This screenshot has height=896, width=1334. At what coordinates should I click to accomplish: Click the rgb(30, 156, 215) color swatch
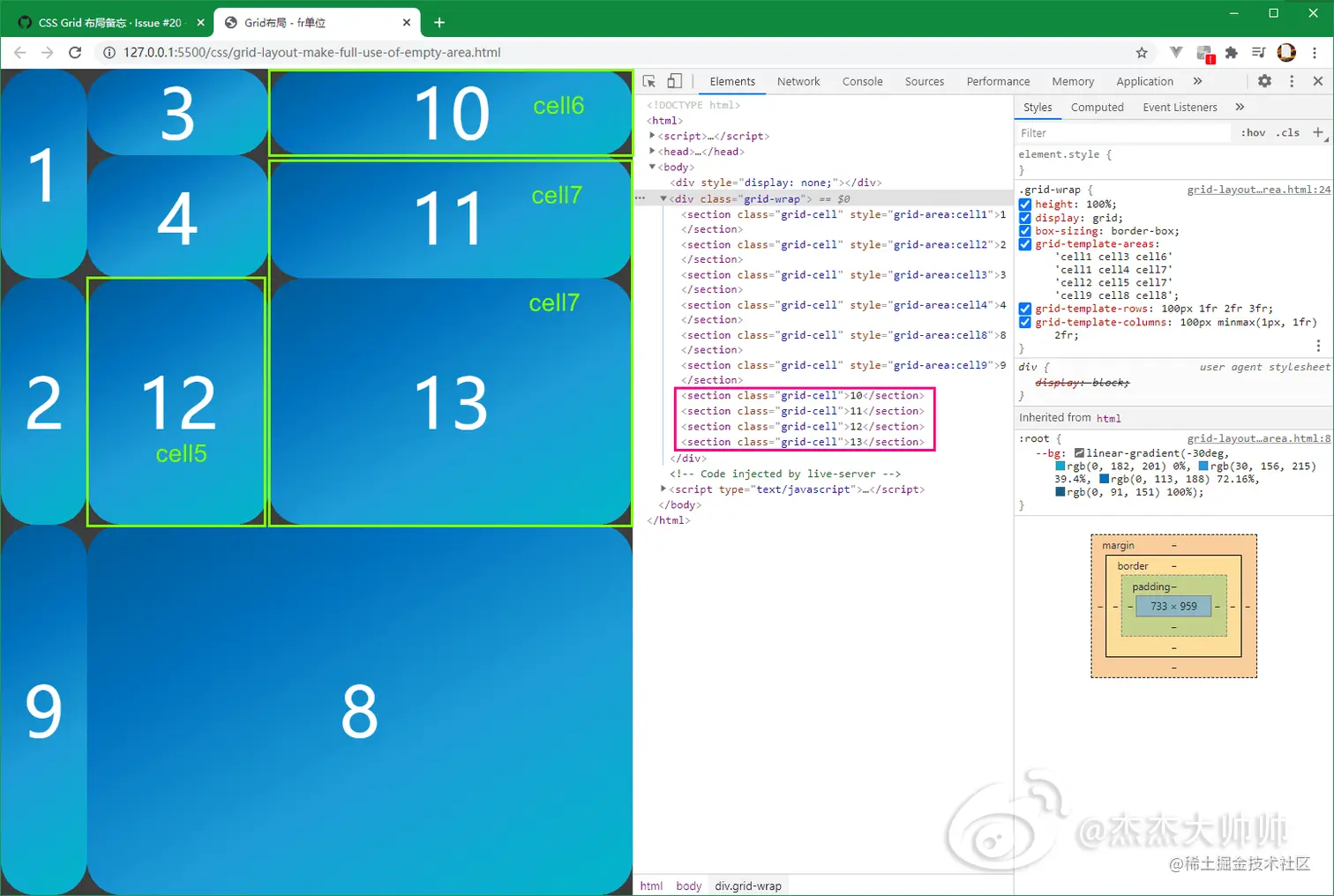(x=1203, y=467)
